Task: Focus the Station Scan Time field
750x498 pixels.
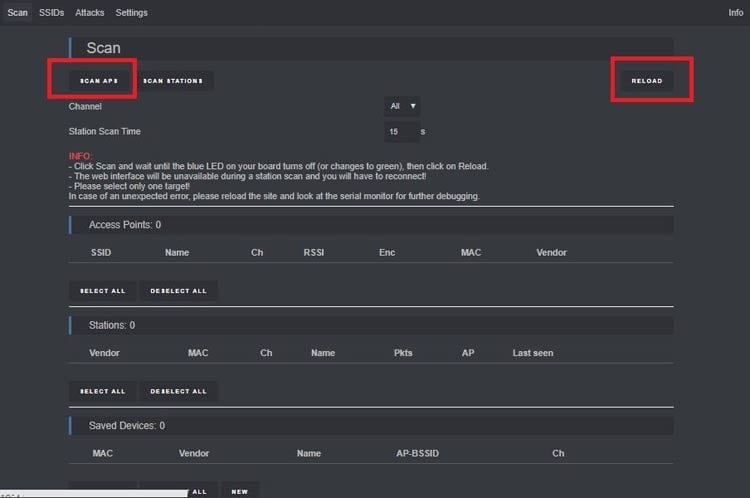Action: point(398,131)
